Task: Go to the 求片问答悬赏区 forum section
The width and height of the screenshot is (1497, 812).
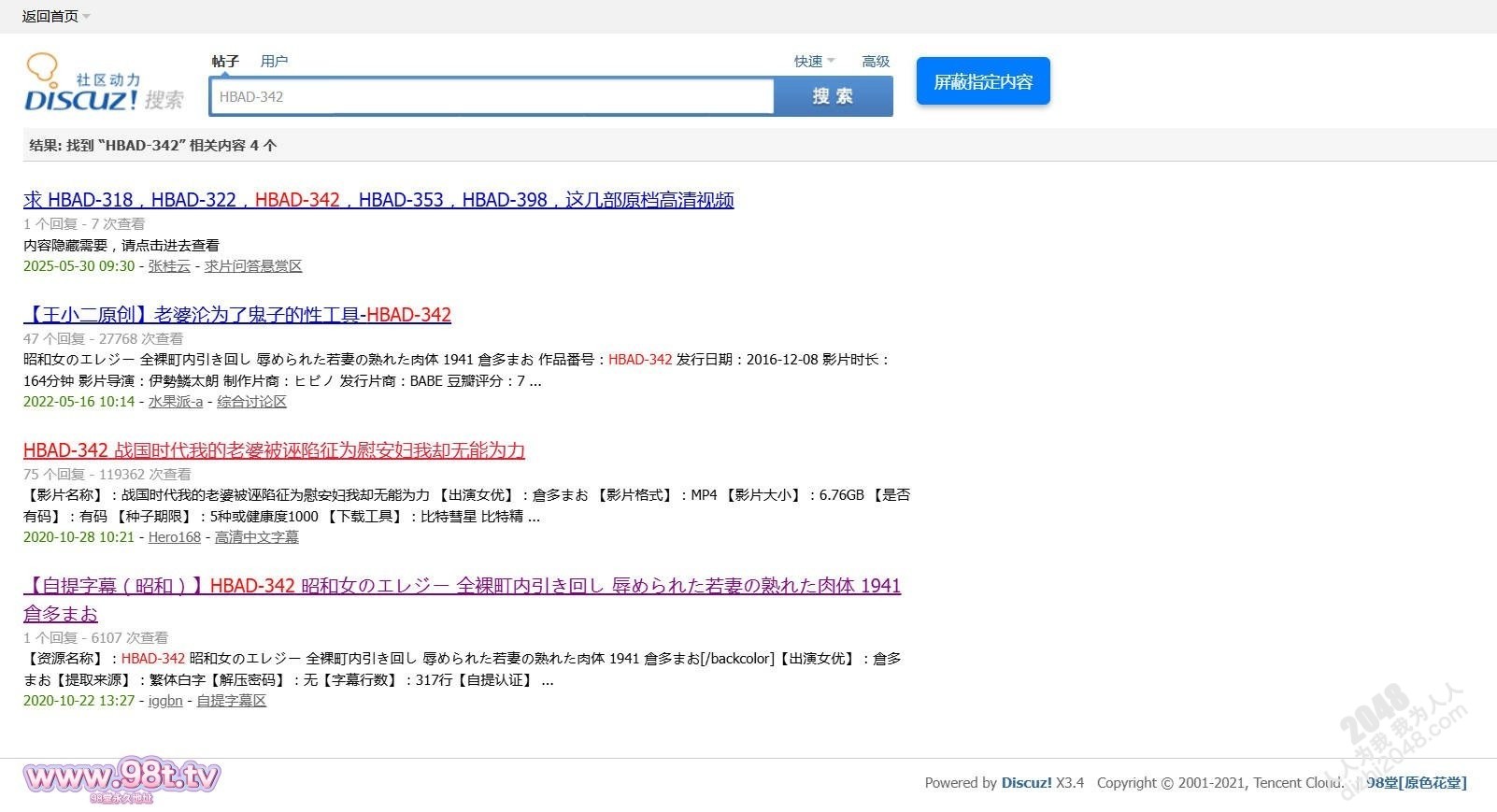Action: tap(253, 266)
